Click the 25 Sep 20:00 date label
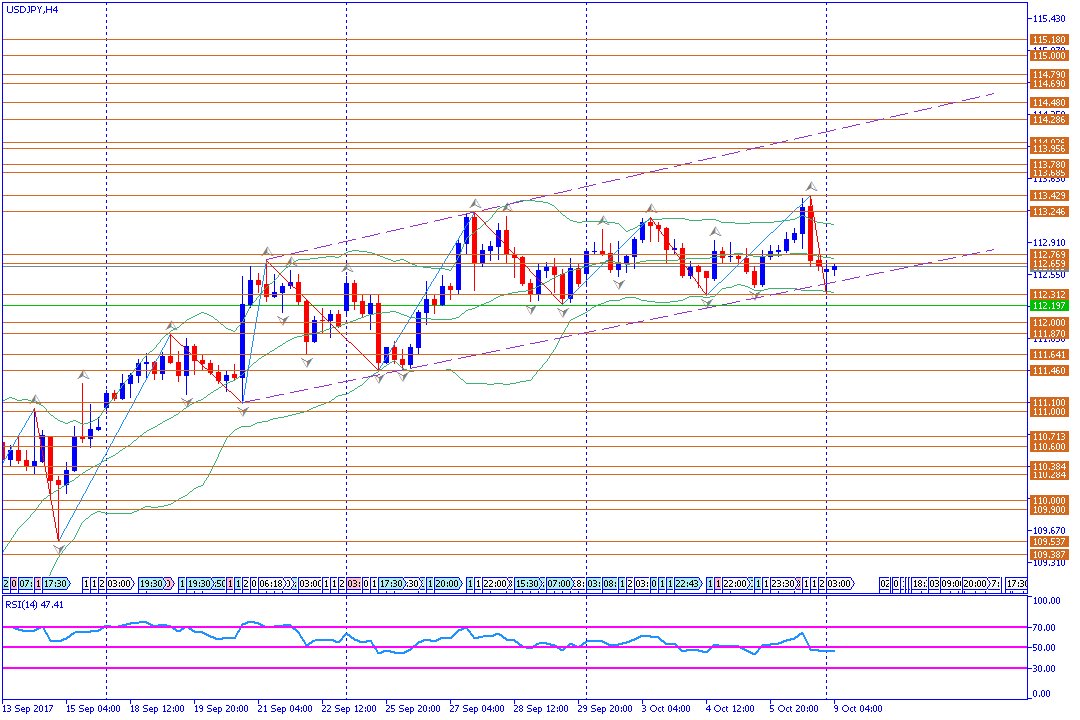1080x720 pixels. click(x=413, y=708)
